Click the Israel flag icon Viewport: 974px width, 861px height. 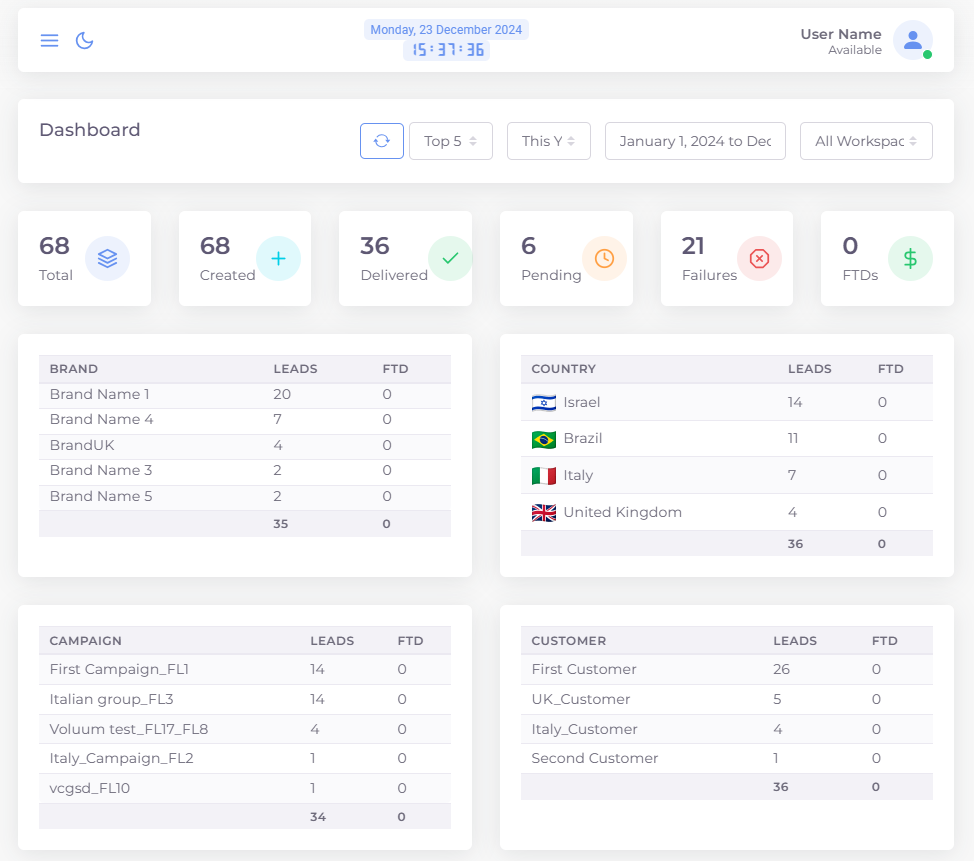tap(544, 403)
